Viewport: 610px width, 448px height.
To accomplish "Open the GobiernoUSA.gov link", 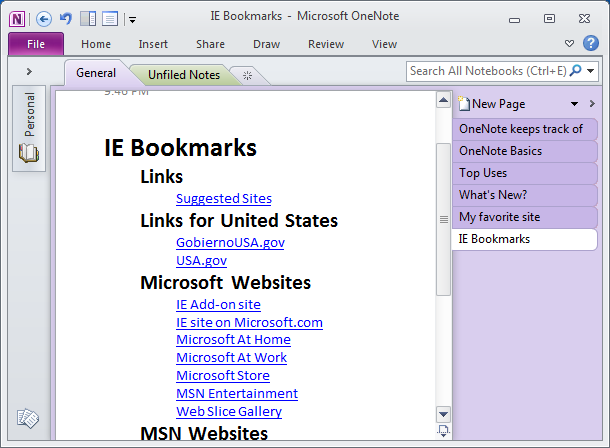I will point(230,243).
